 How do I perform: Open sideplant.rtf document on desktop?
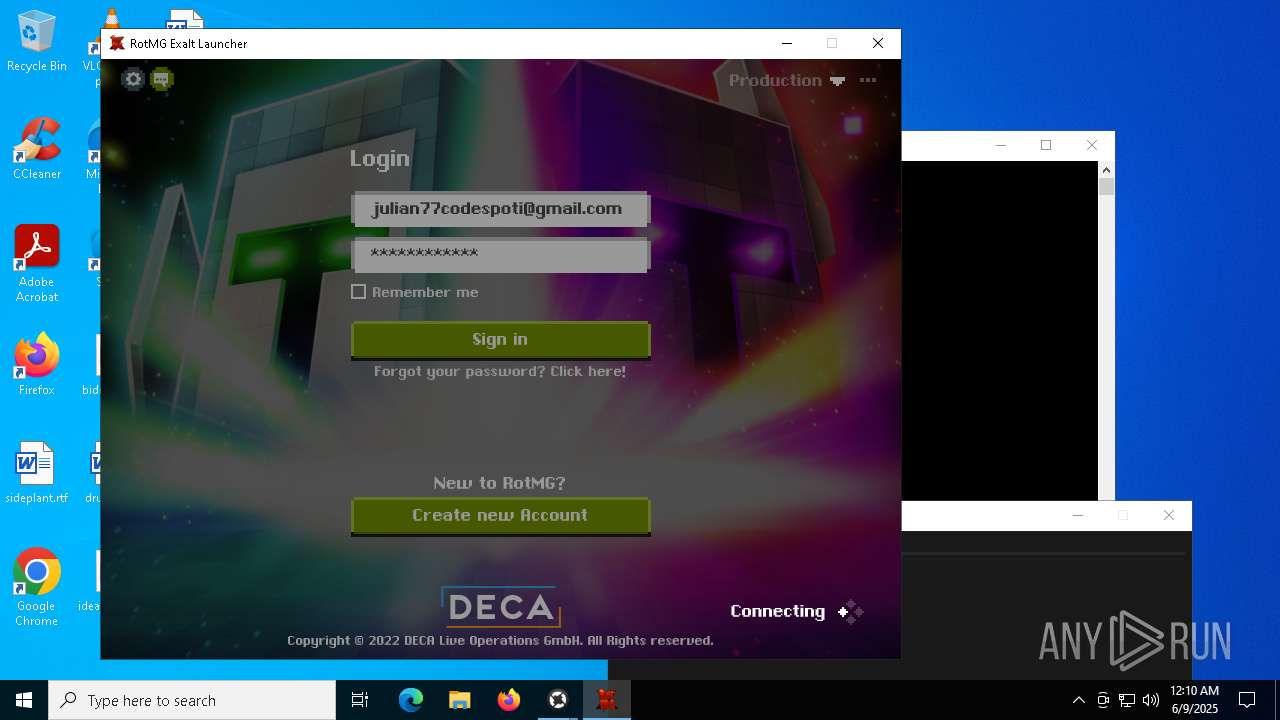coord(37,473)
